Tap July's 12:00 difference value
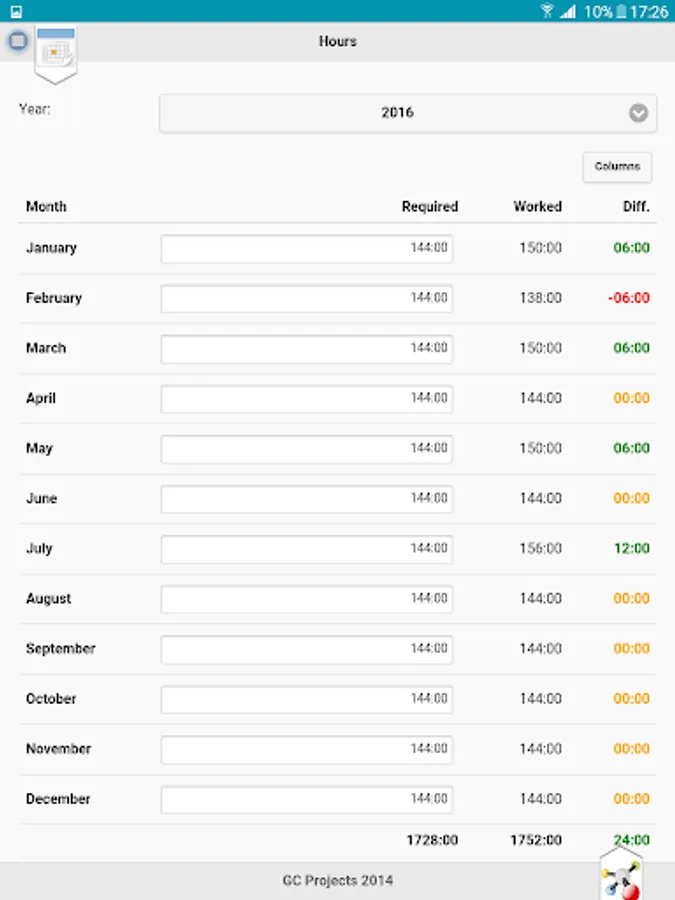This screenshot has height=900, width=675. click(x=631, y=548)
